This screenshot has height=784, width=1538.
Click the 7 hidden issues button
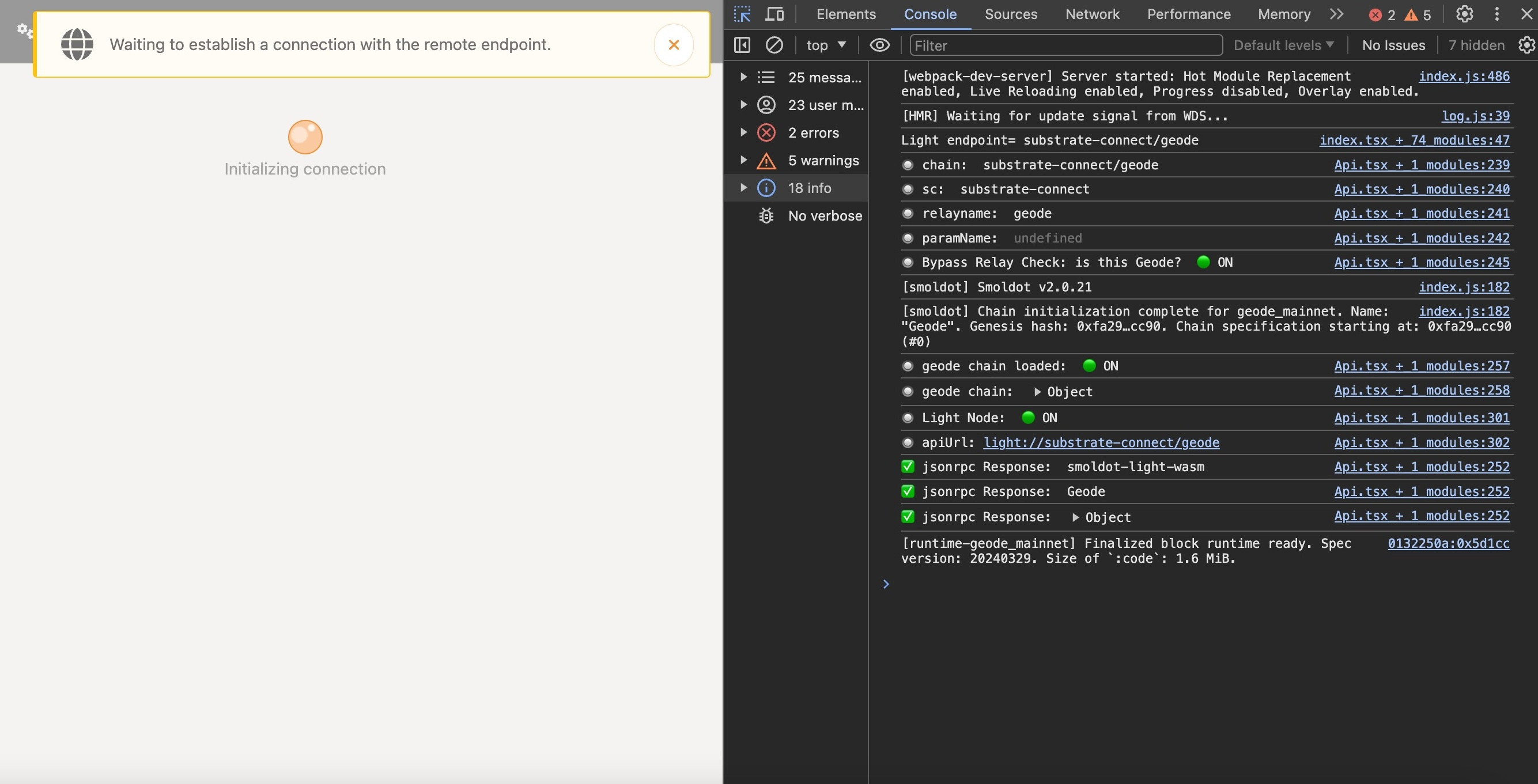click(x=1476, y=45)
